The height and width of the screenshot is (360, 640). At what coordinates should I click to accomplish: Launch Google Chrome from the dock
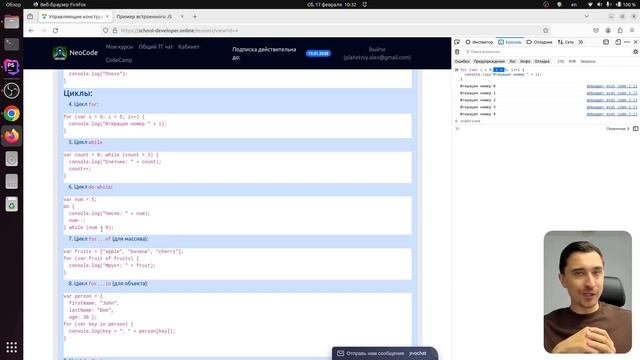coord(11,113)
